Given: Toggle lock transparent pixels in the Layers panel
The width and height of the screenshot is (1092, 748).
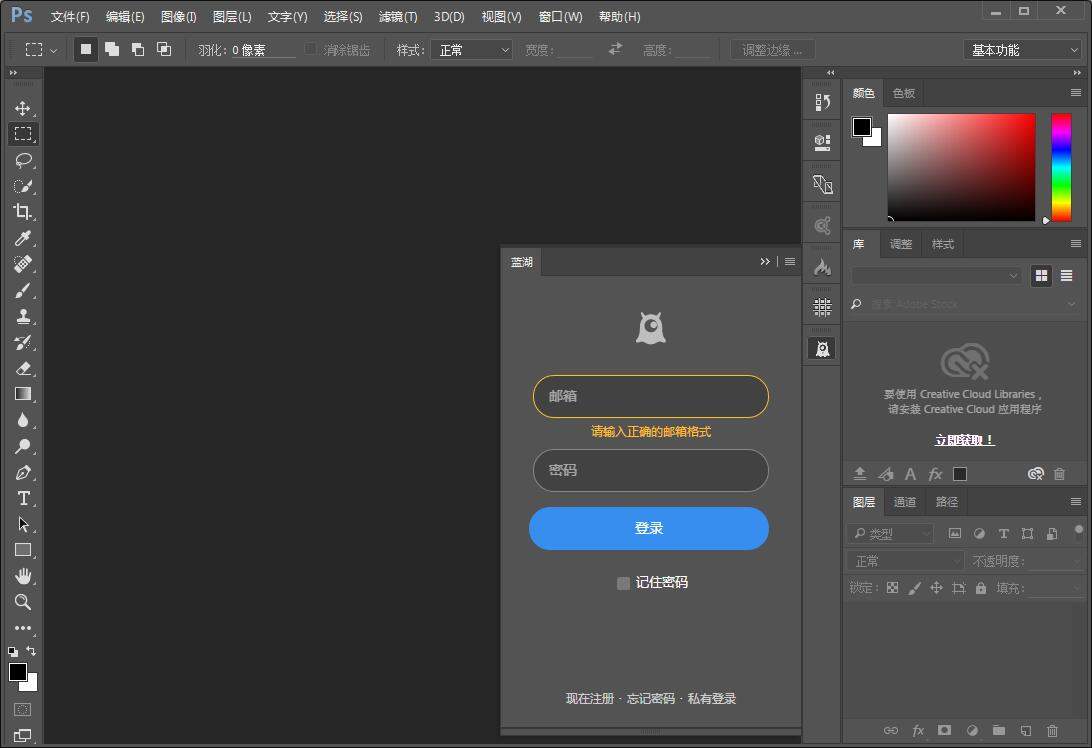Looking at the screenshot, I should click(892, 587).
